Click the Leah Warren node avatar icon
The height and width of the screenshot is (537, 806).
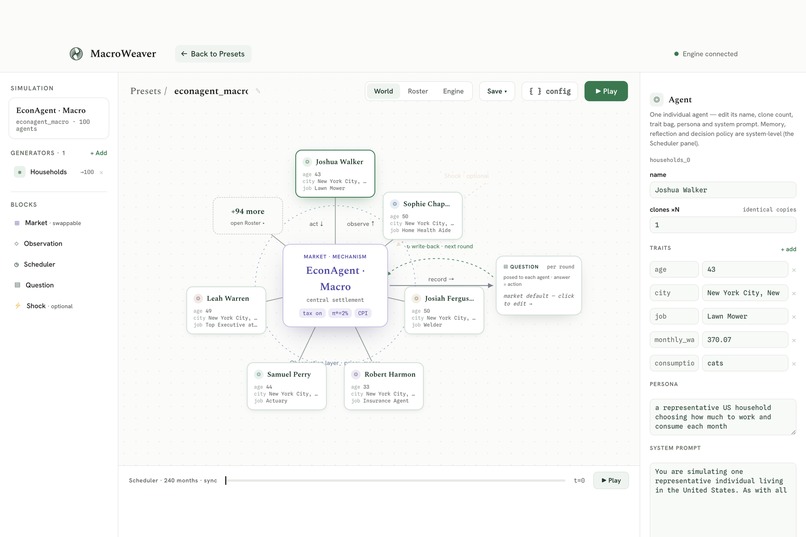[x=198, y=299]
